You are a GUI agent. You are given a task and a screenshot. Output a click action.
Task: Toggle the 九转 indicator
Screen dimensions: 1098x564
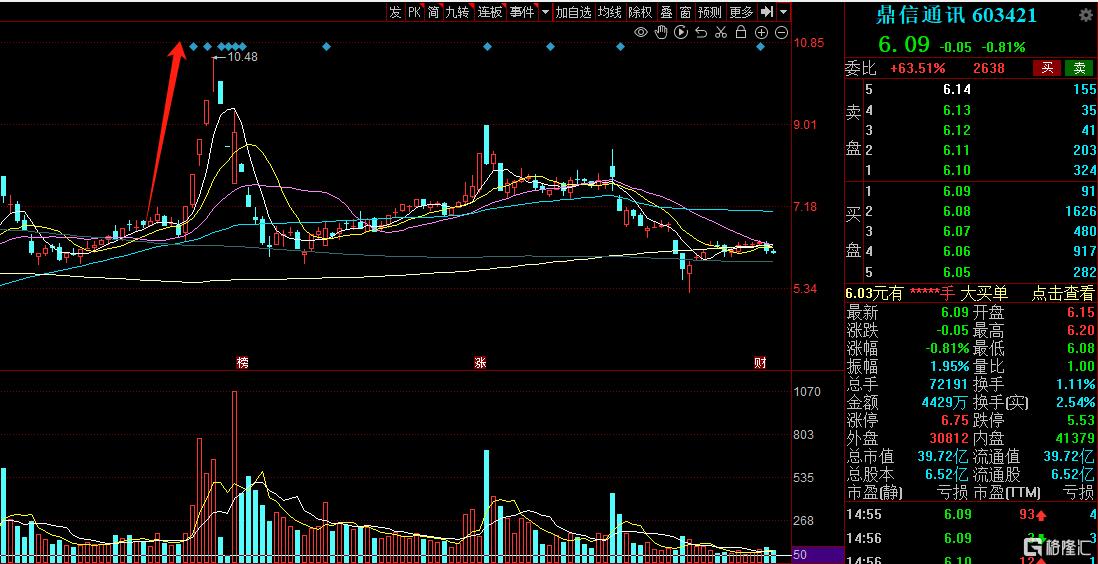[458, 12]
